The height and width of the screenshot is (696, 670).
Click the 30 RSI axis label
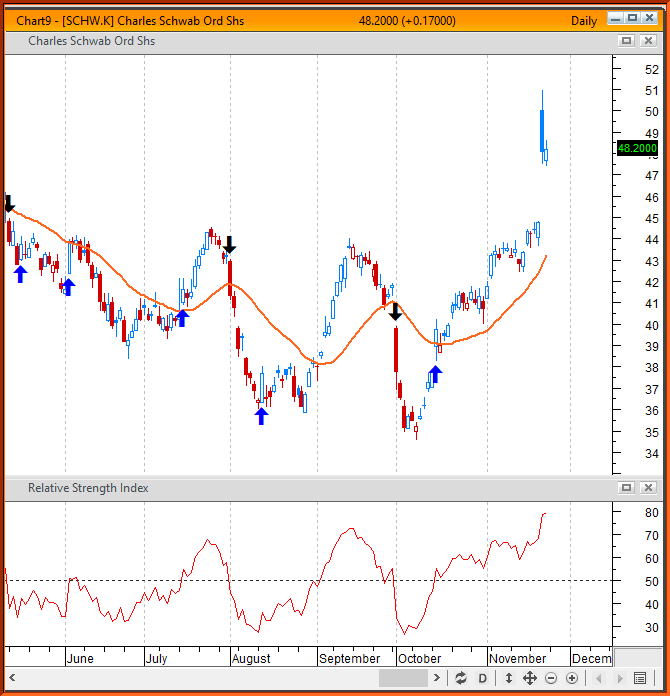[x=652, y=628]
